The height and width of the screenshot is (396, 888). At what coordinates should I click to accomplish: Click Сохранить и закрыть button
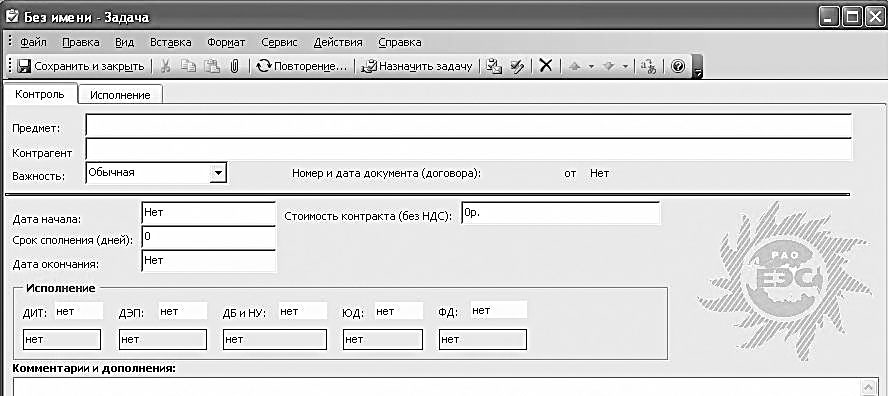(x=80, y=66)
